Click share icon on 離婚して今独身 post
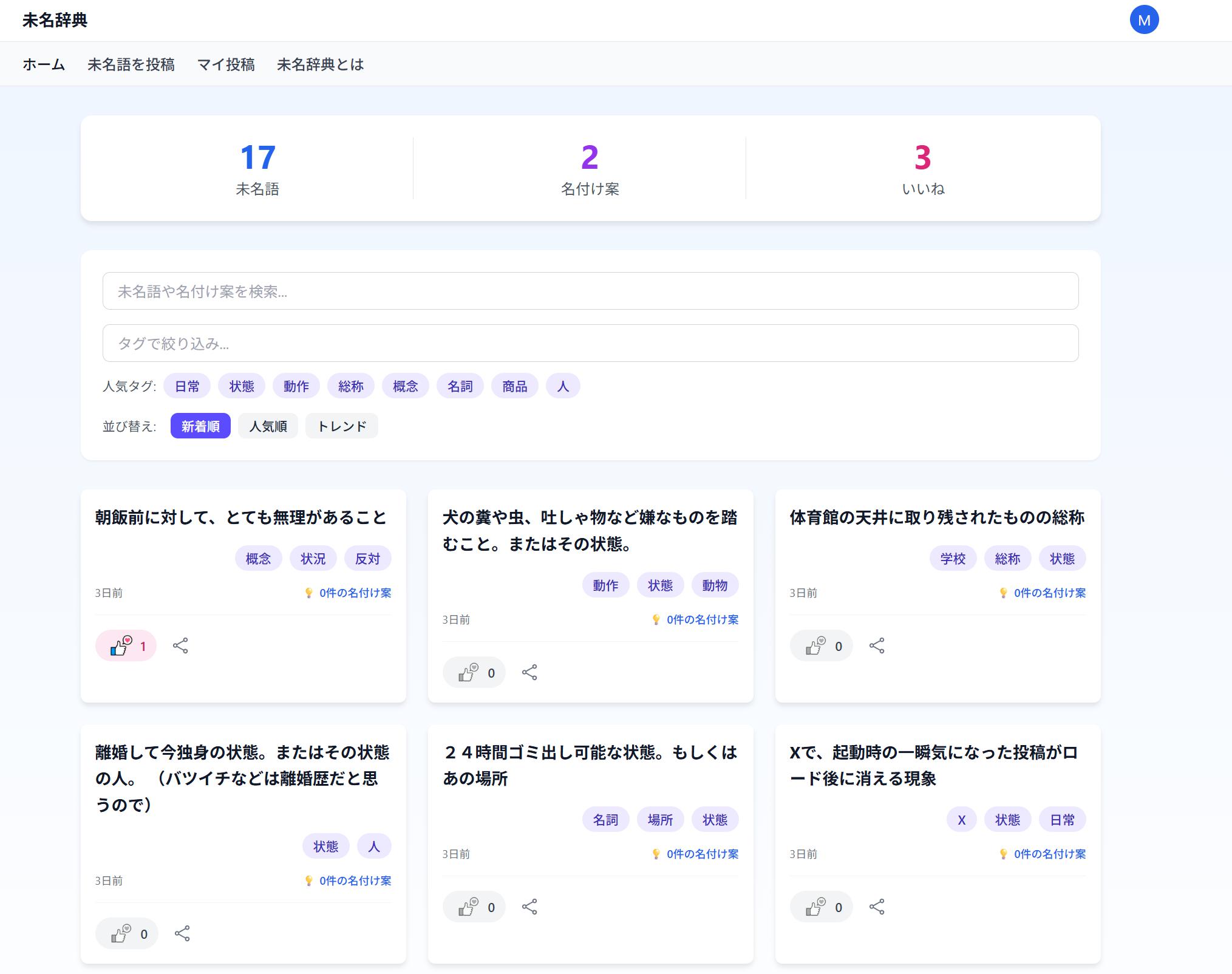This screenshot has width=1232, height=974. (x=182, y=933)
